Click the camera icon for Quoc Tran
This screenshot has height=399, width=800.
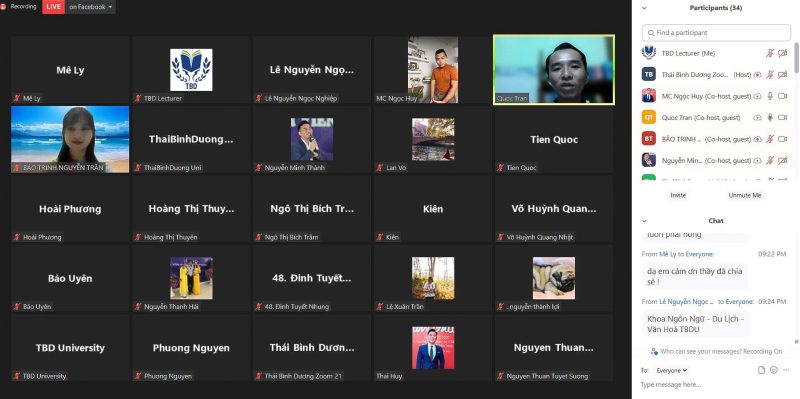(x=782, y=117)
